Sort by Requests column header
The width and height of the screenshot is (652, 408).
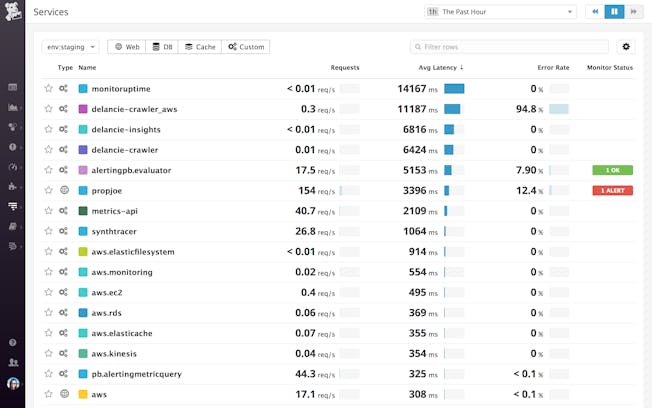coord(345,67)
